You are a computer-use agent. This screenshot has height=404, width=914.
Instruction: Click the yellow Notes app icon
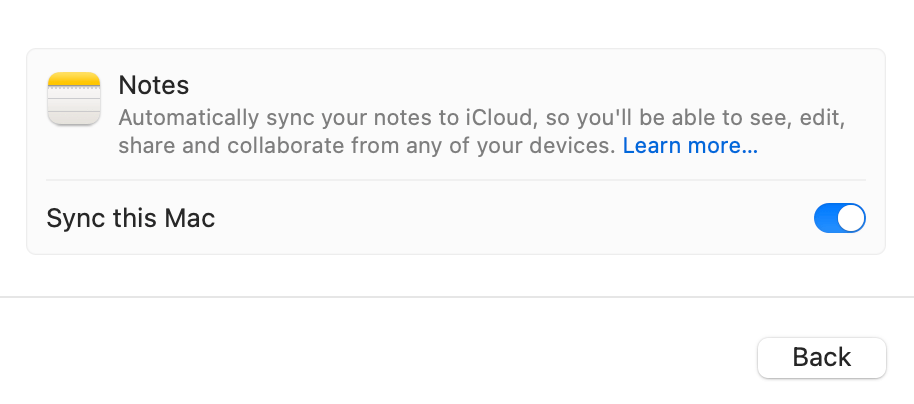pyautogui.click(x=74, y=99)
